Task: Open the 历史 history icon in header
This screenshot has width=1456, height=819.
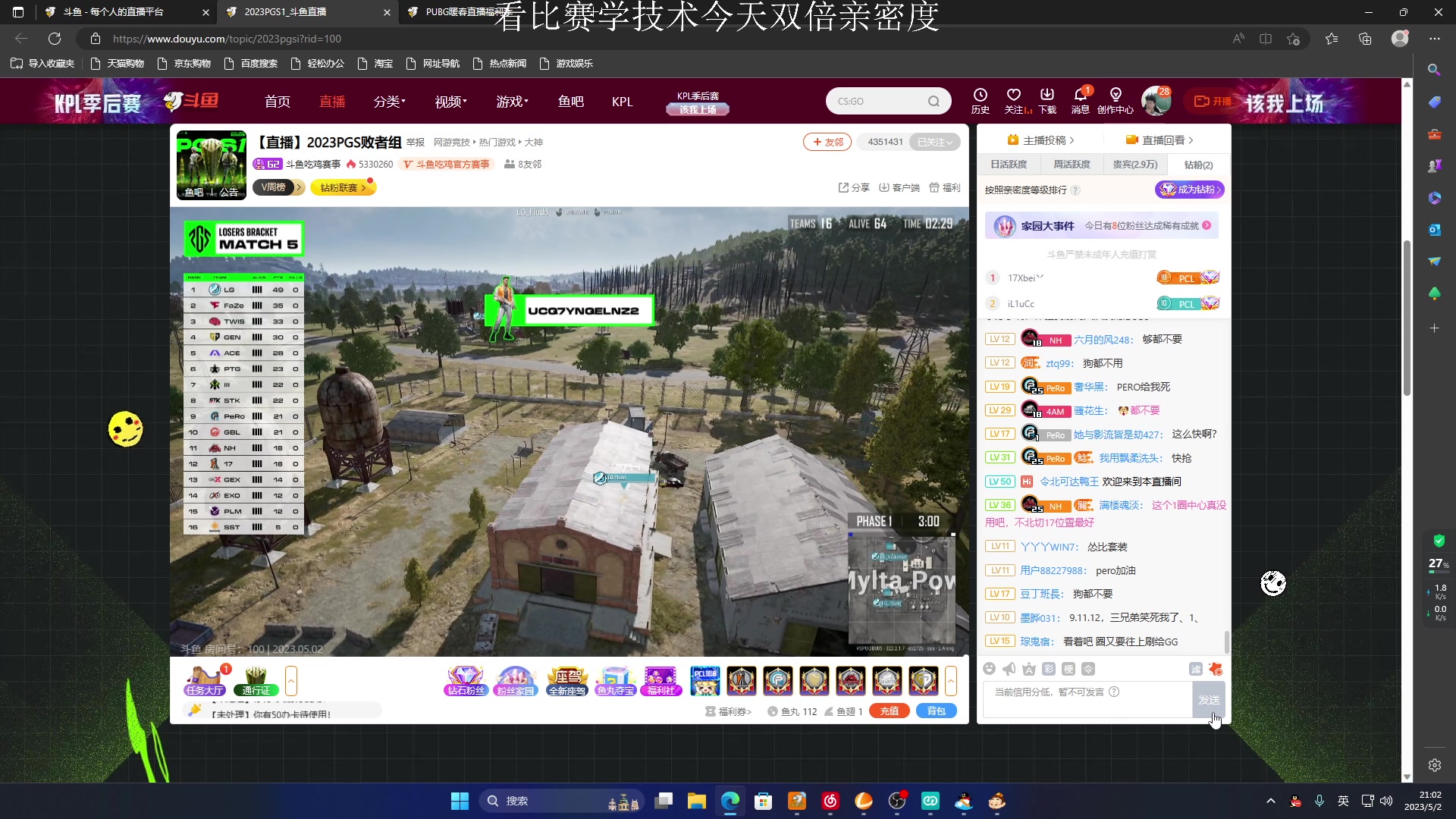Action: [x=980, y=100]
